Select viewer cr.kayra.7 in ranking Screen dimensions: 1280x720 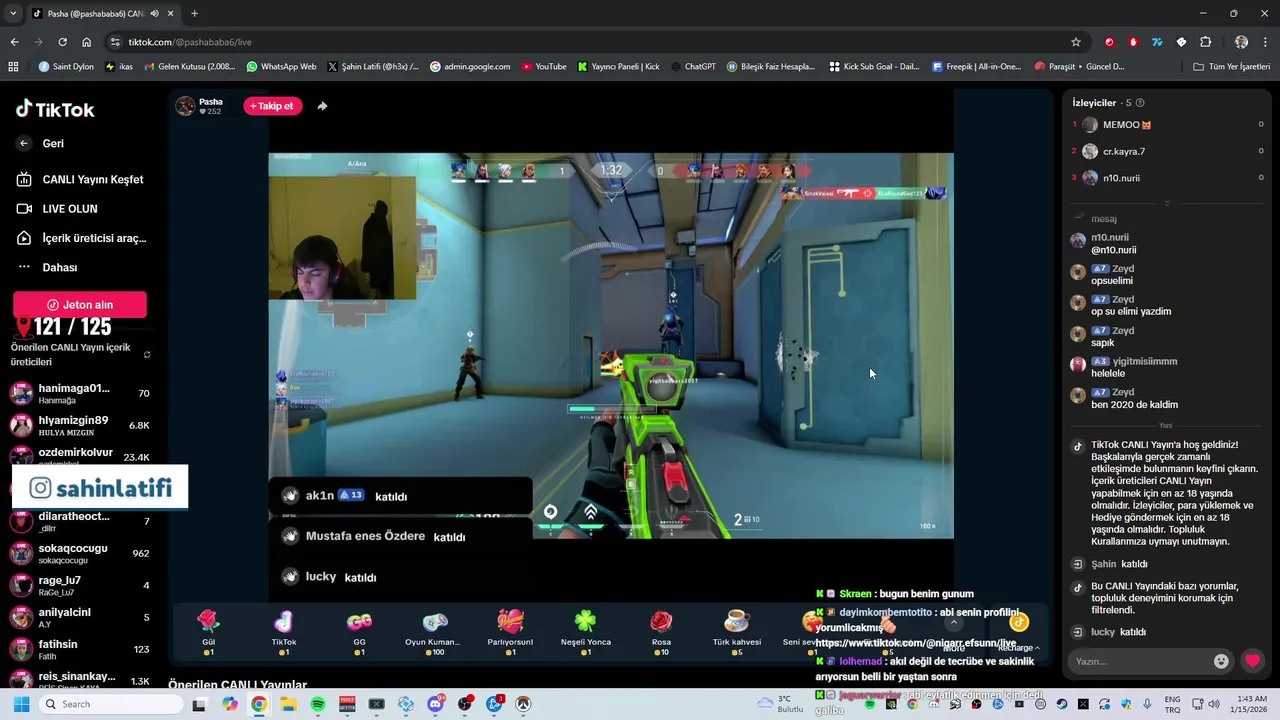click(x=1167, y=151)
